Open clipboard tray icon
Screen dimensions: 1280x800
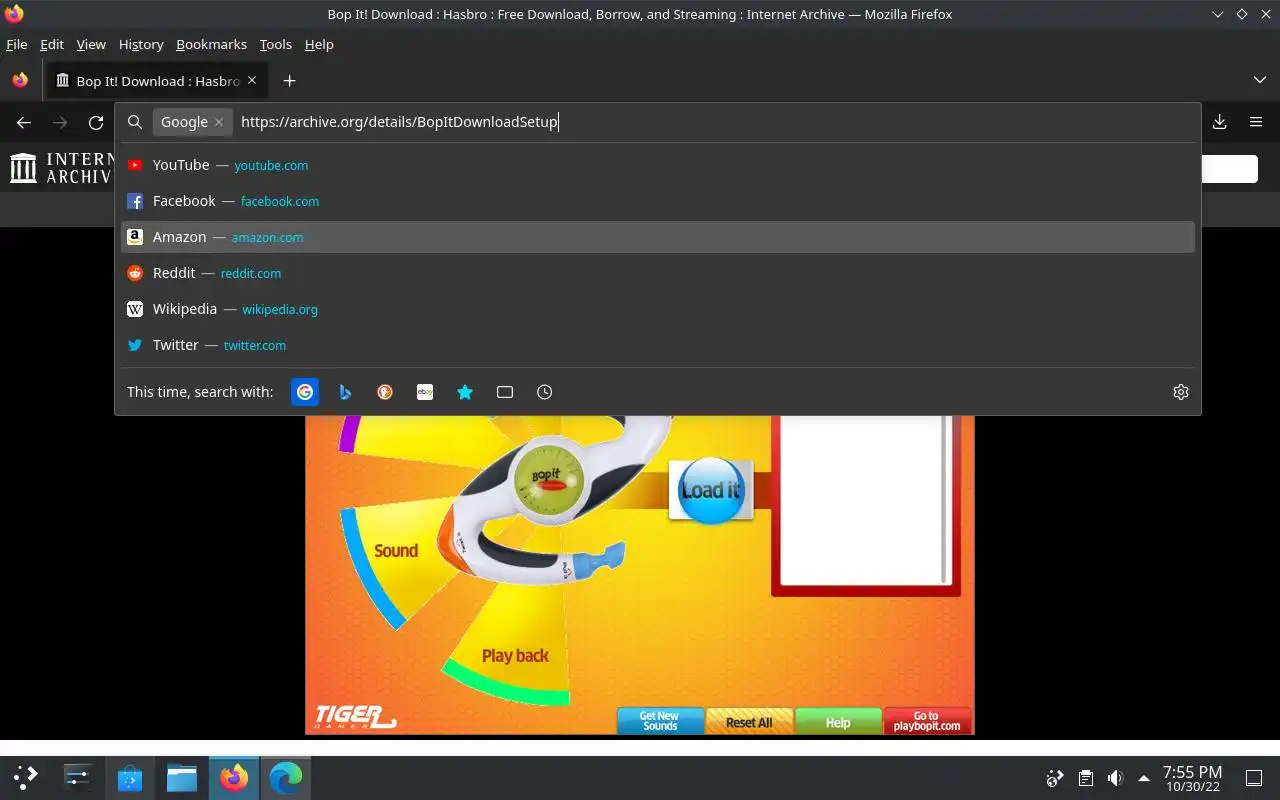pyautogui.click(x=1086, y=778)
